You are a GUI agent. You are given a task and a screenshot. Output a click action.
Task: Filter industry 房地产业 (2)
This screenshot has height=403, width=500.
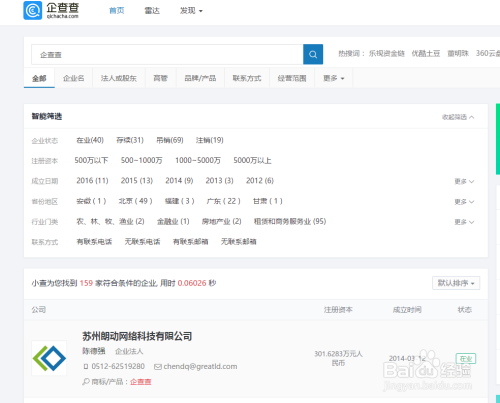(x=222, y=221)
